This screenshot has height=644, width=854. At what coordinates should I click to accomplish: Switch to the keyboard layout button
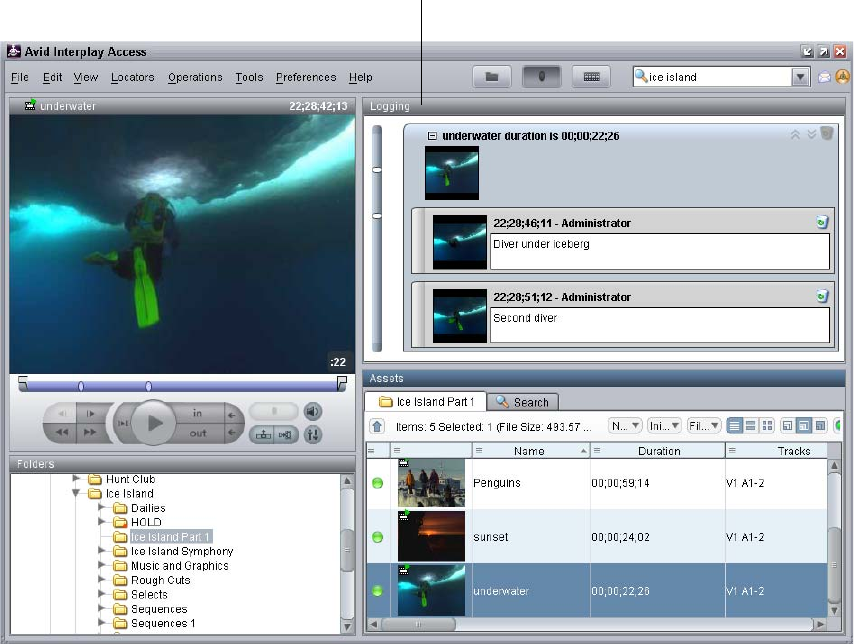(x=591, y=77)
